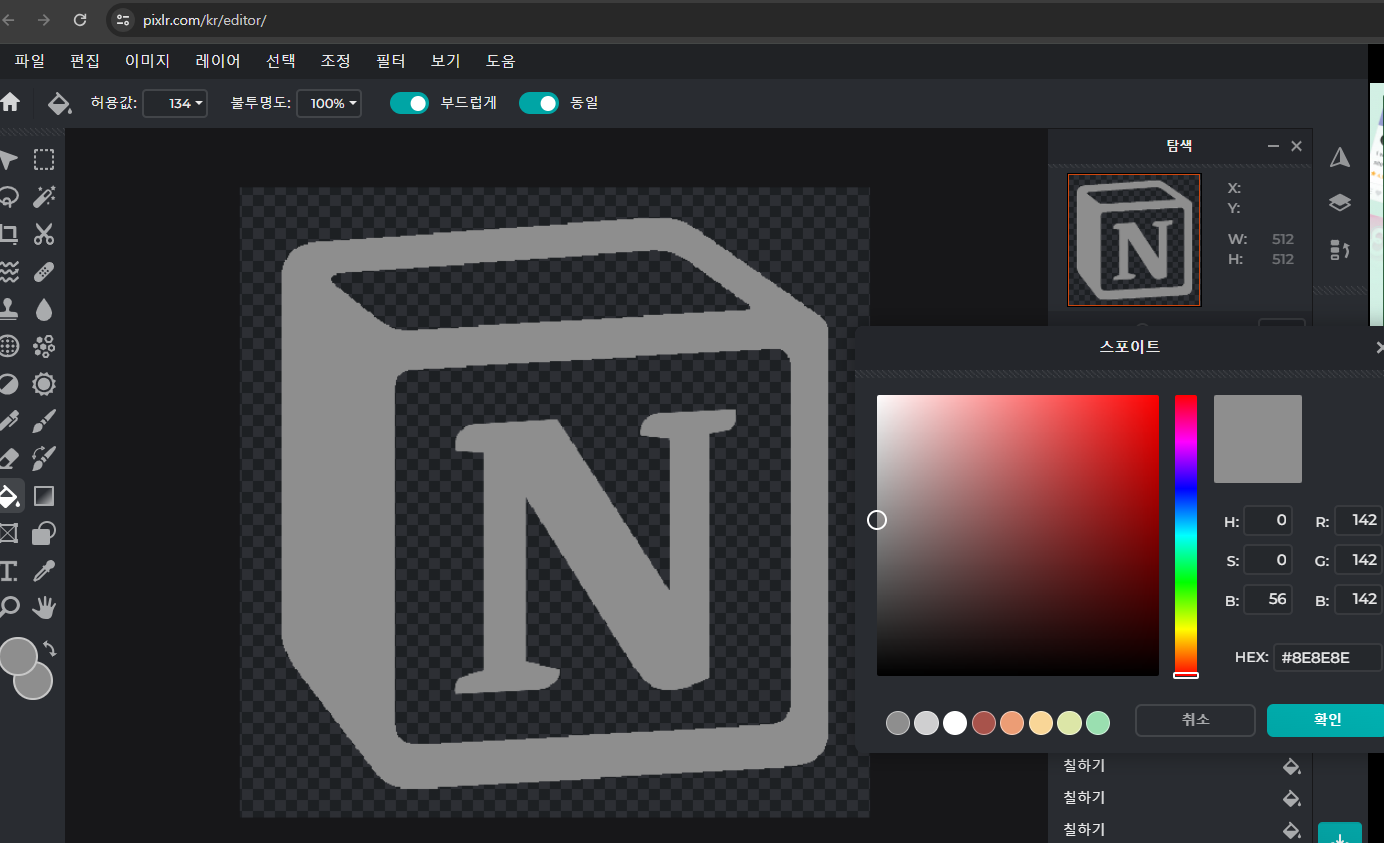Select the Blur droplet tool
The height and width of the screenshot is (843, 1384).
[x=44, y=309]
